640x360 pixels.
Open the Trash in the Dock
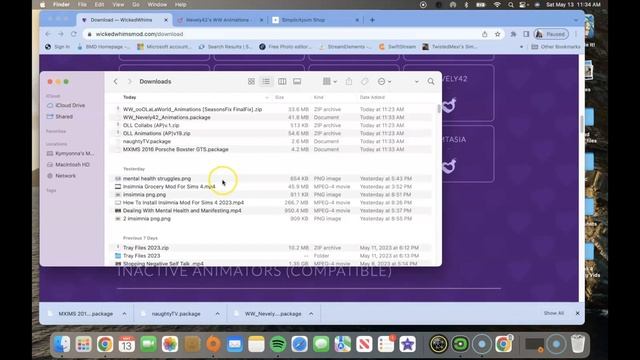578,344
